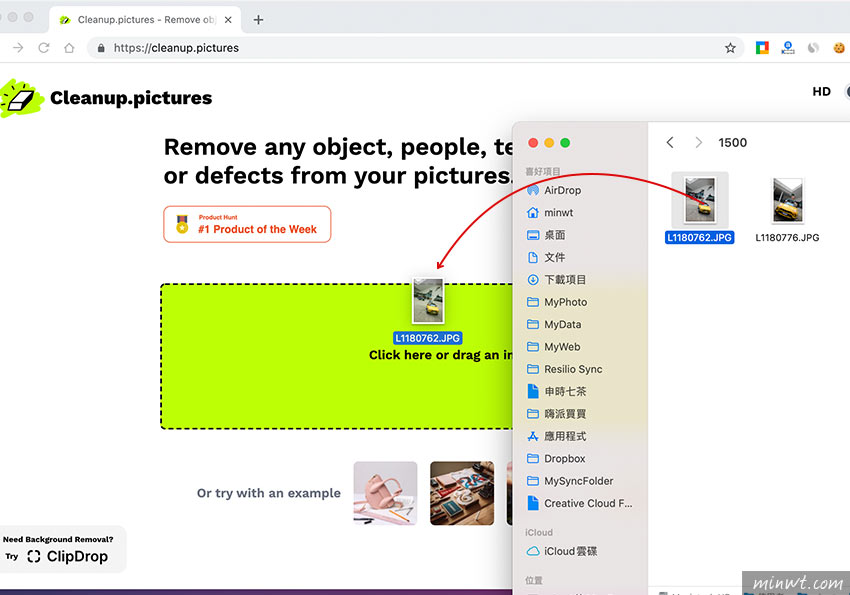Open the Dropbox folder in sidebar

[556, 458]
